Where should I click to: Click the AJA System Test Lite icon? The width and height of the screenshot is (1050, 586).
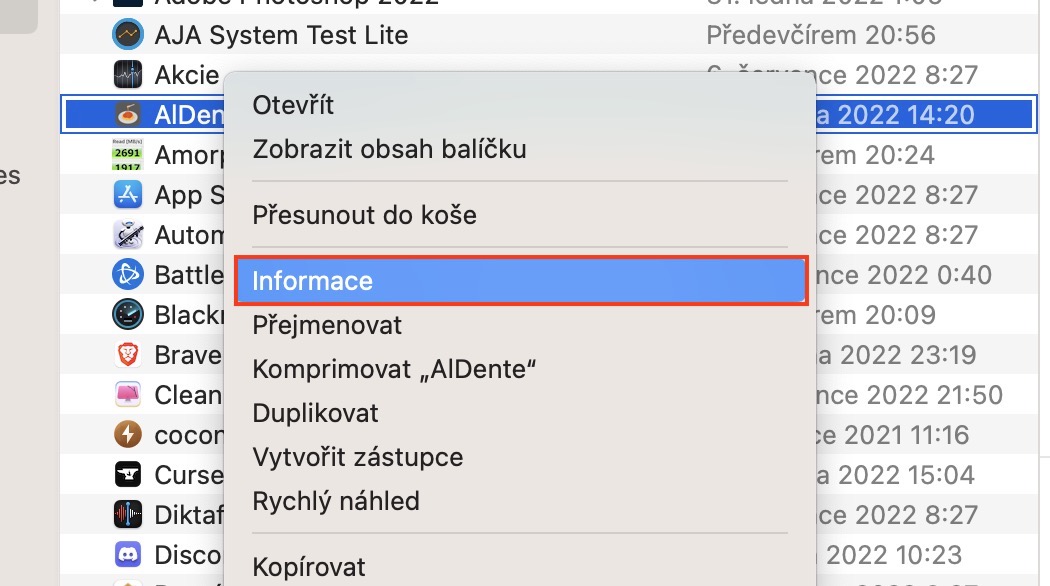pos(128,35)
